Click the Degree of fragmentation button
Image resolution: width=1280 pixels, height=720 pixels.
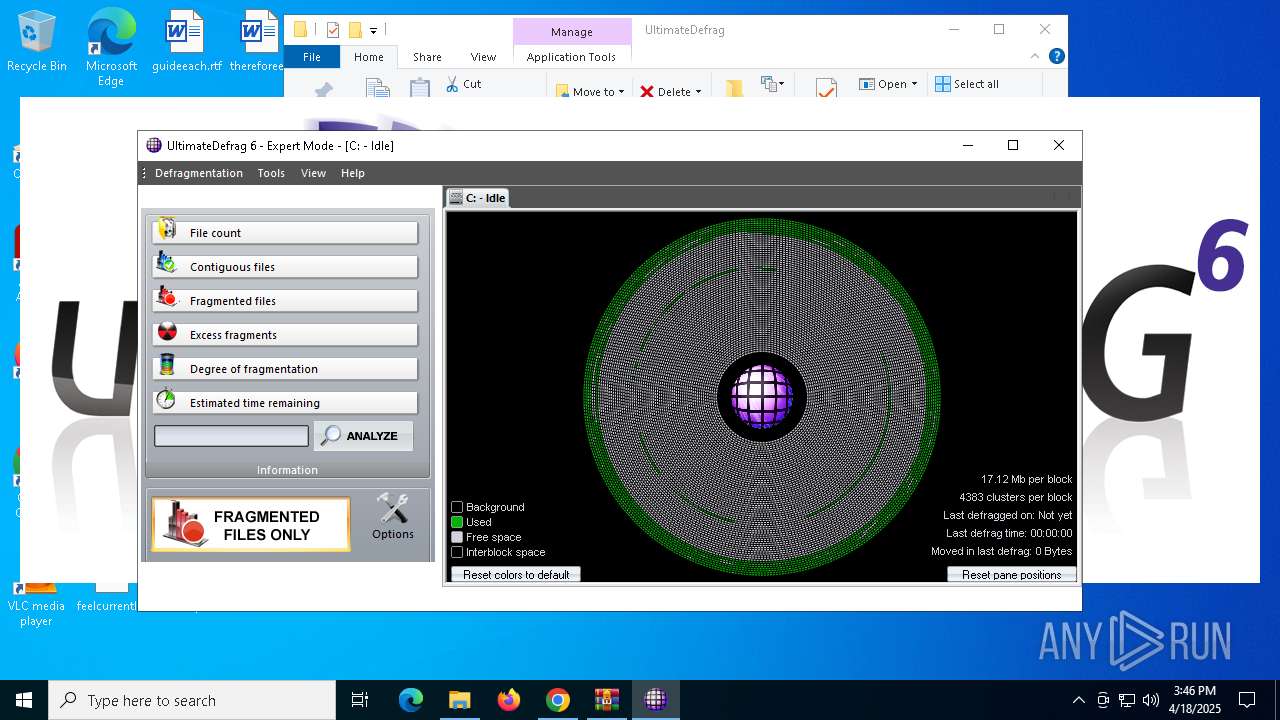pyautogui.click(x=285, y=368)
